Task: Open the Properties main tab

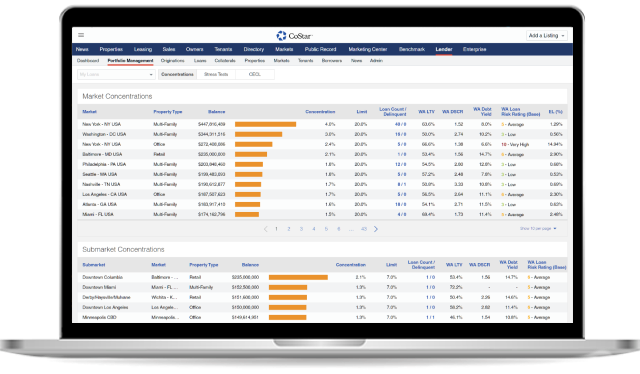Action: pyautogui.click(x=111, y=49)
